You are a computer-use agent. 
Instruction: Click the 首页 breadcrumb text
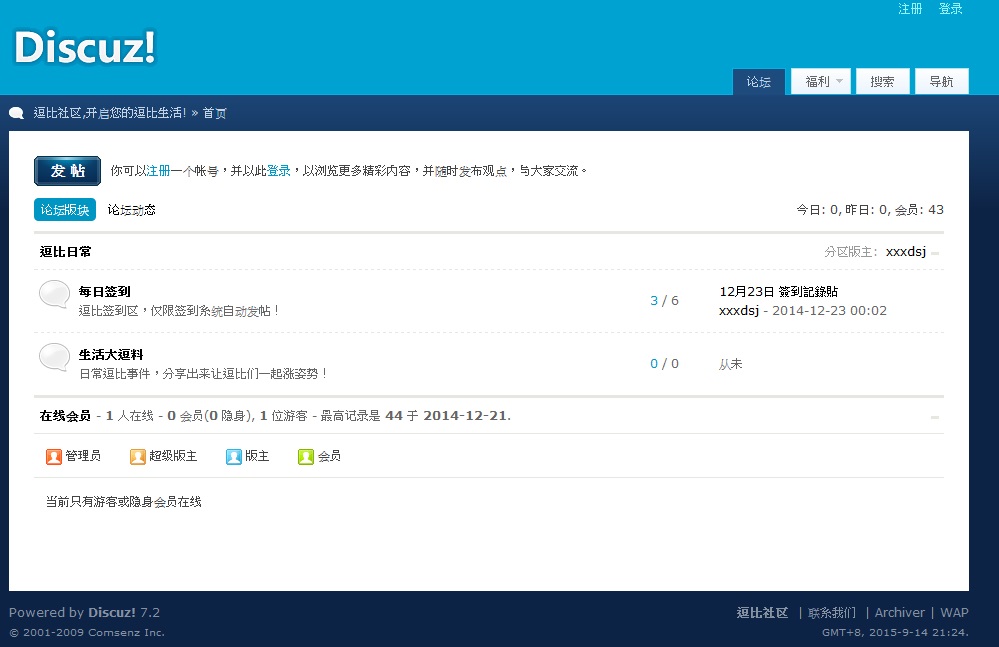[215, 113]
